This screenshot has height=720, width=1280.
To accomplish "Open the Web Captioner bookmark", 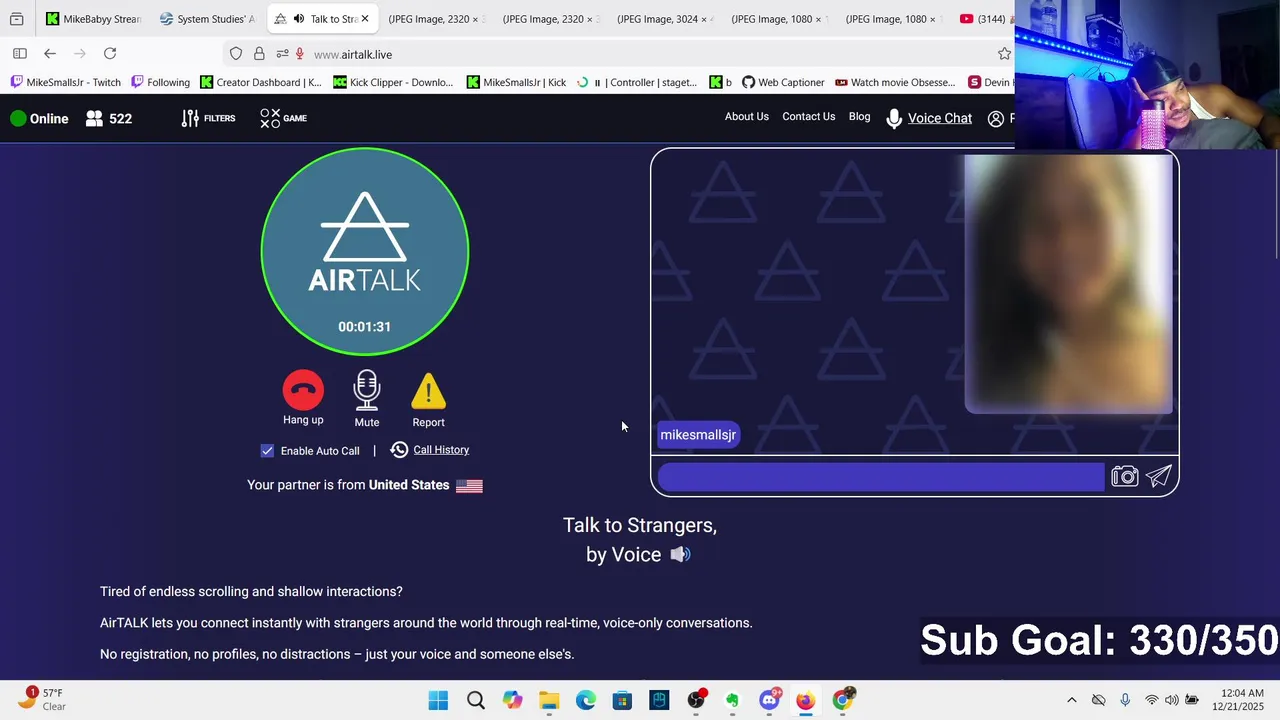I will pyautogui.click(x=782, y=82).
